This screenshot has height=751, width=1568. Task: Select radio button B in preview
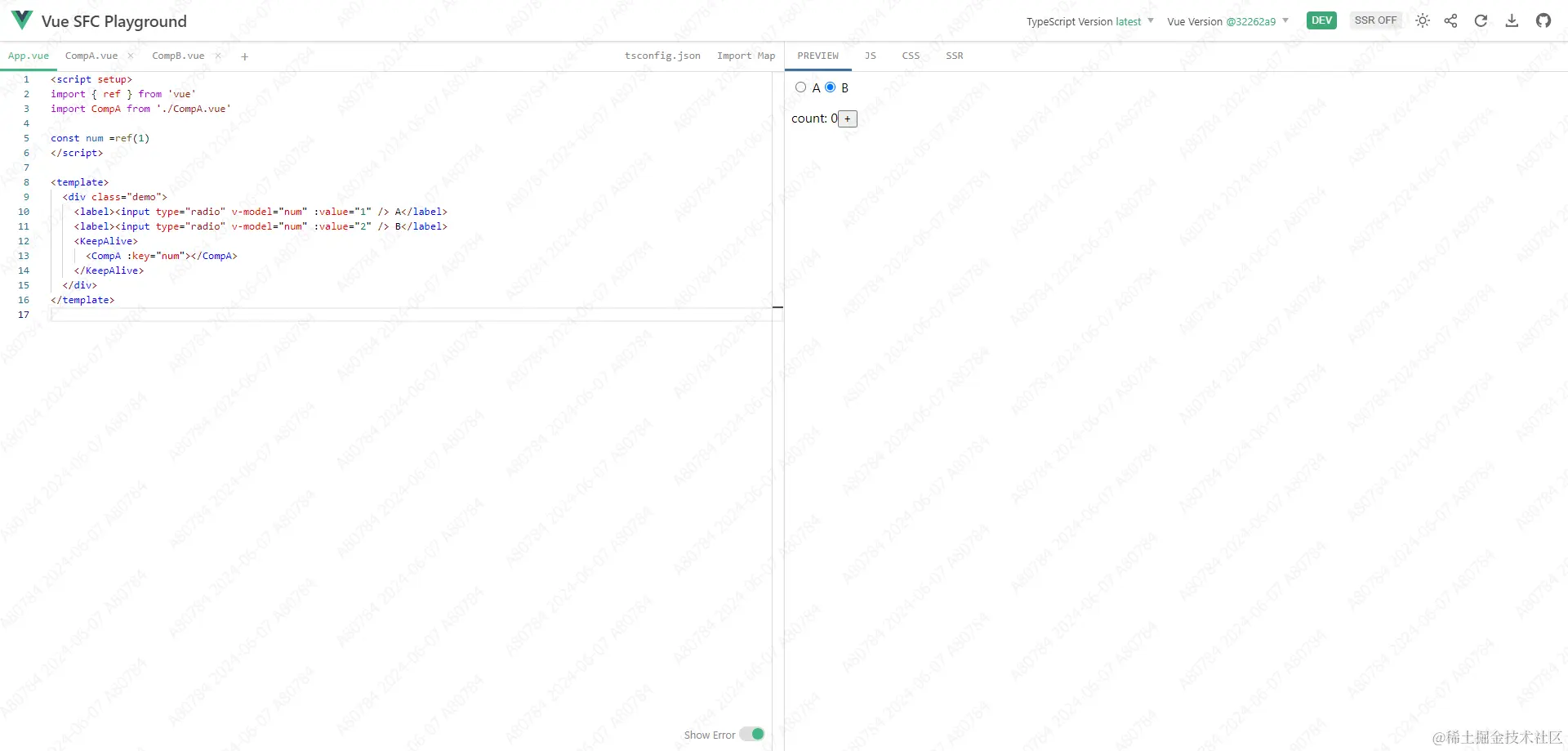pos(831,87)
